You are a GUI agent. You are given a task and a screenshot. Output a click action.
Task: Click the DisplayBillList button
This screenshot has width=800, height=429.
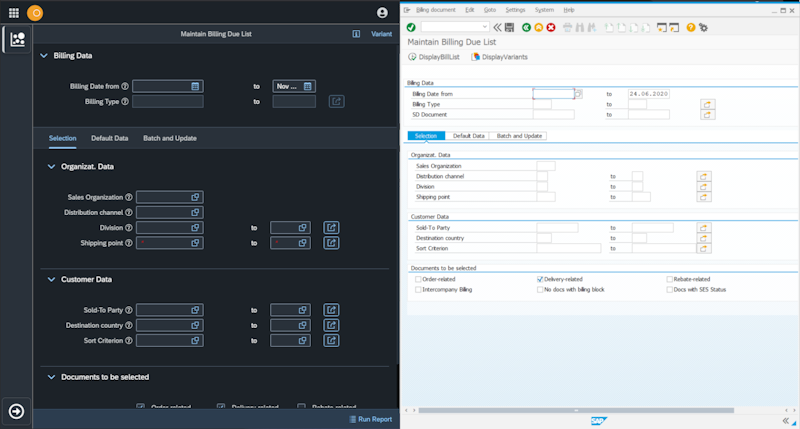coord(436,57)
